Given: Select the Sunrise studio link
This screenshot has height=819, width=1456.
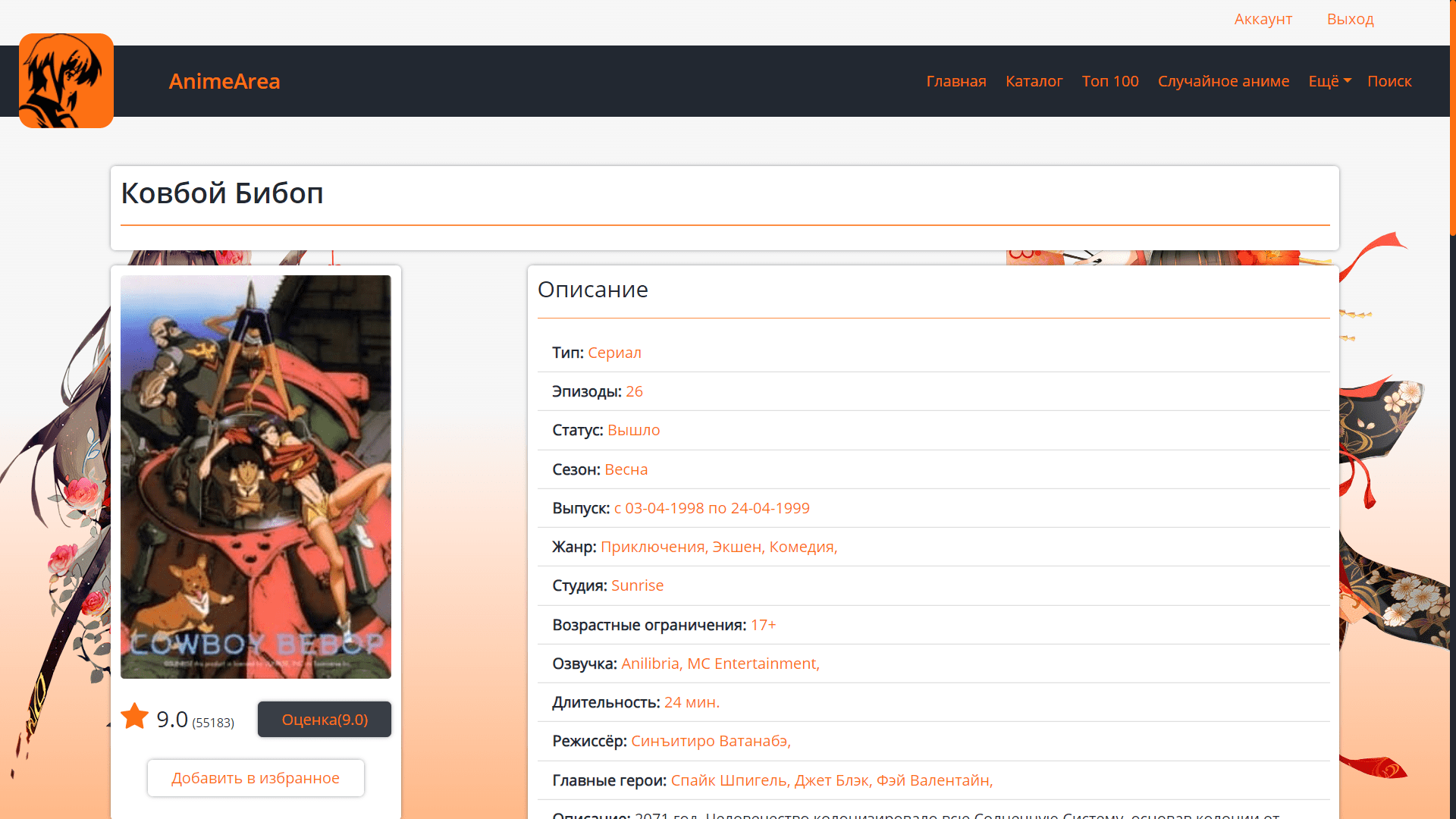Looking at the screenshot, I should 637,585.
